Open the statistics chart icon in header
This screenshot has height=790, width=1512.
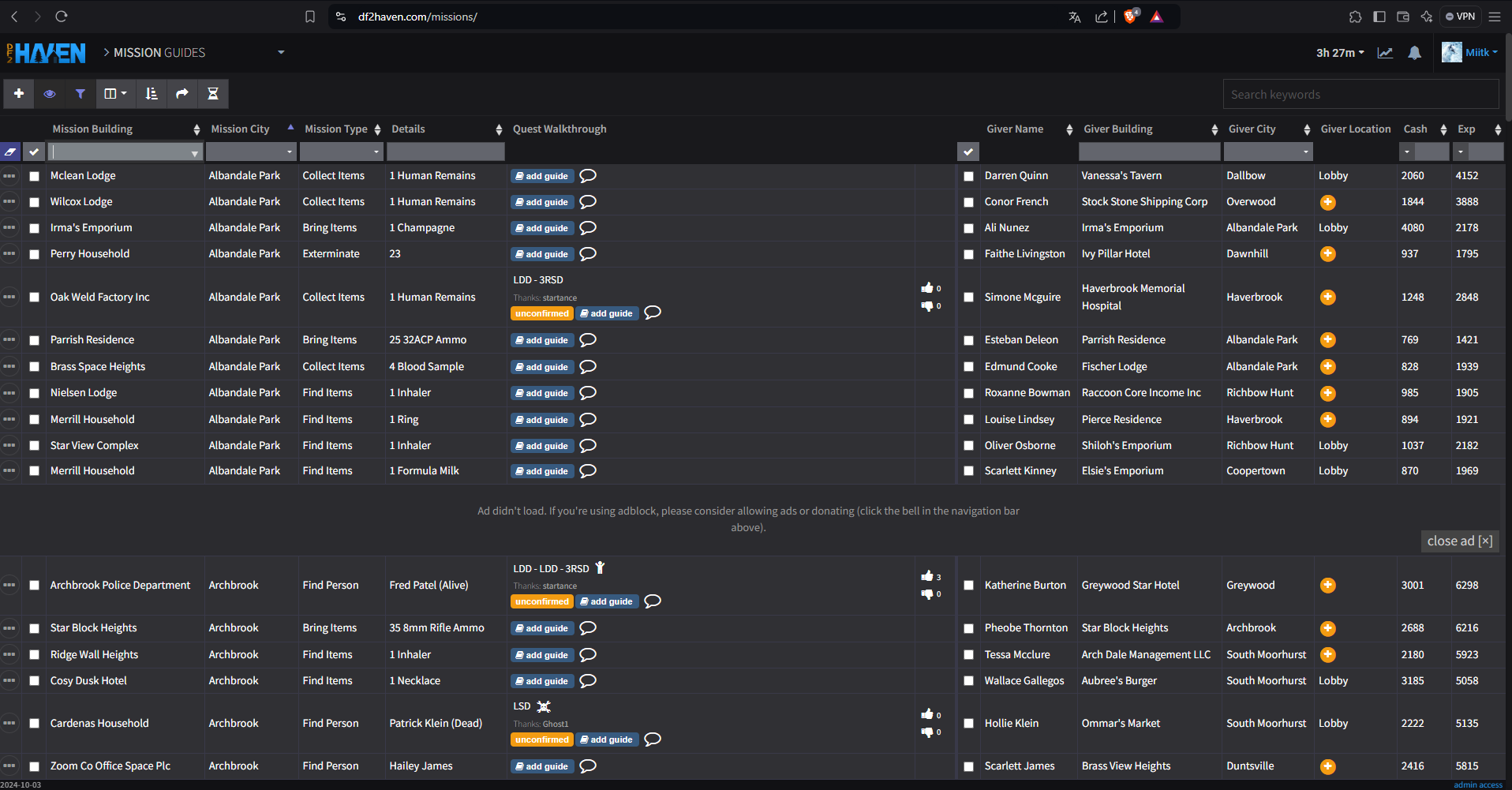click(x=1385, y=53)
